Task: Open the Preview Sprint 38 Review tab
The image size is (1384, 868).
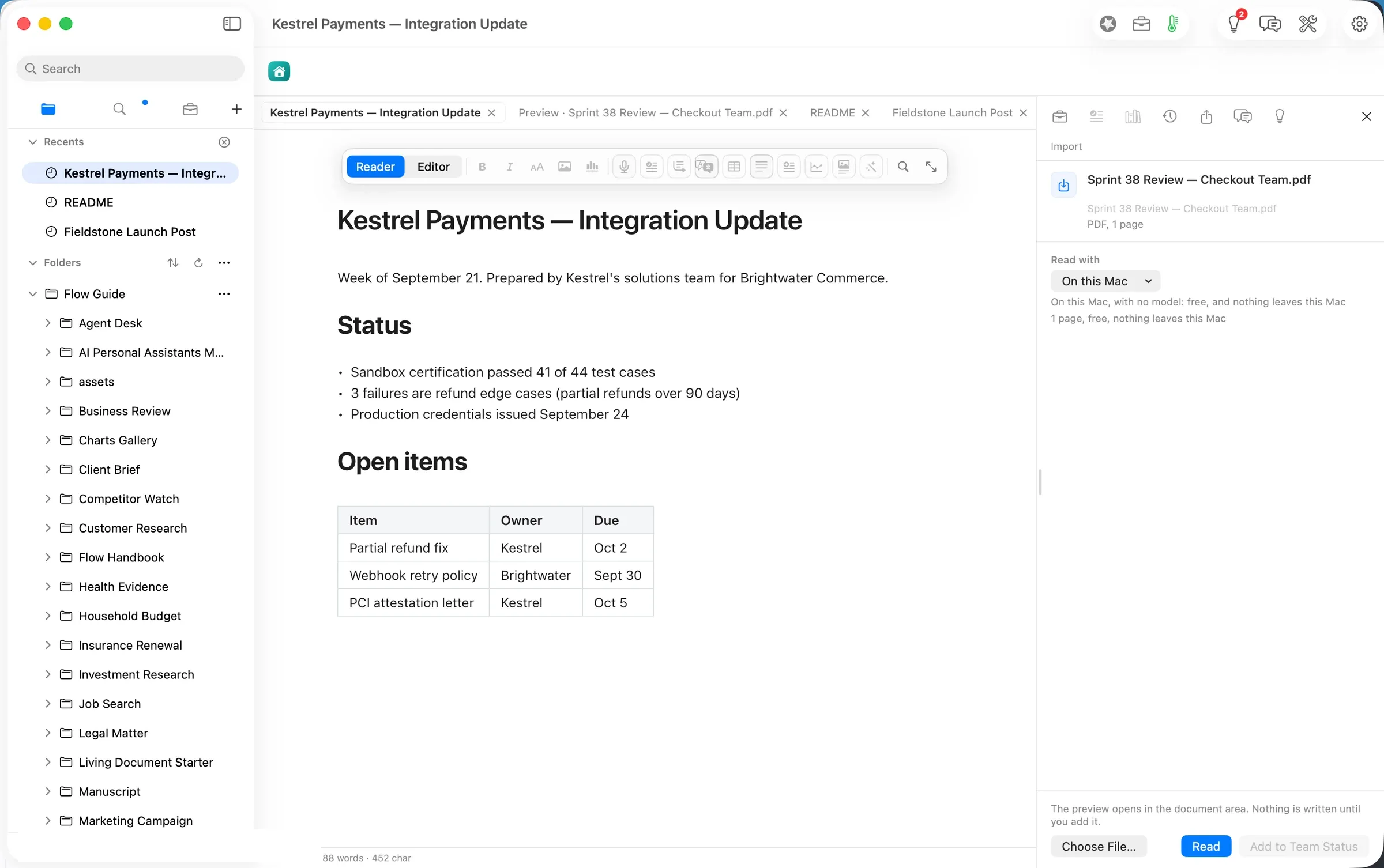Action: pyautogui.click(x=645, y=113)
